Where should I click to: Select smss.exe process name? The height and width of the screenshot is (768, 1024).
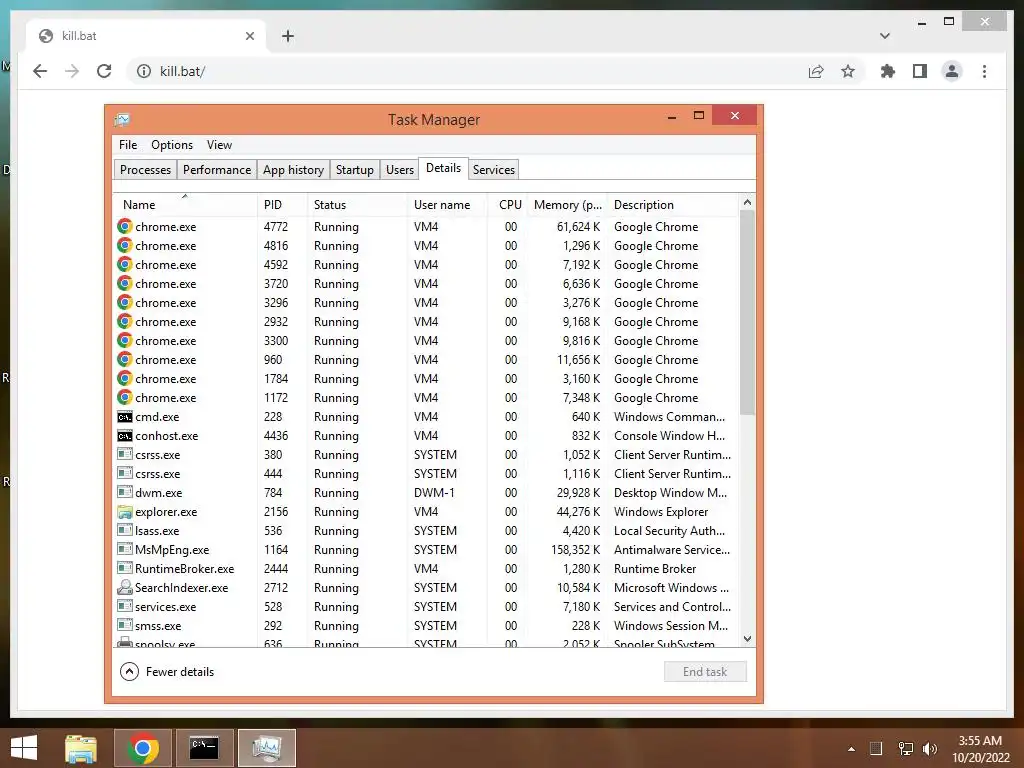tap(158, 626)
